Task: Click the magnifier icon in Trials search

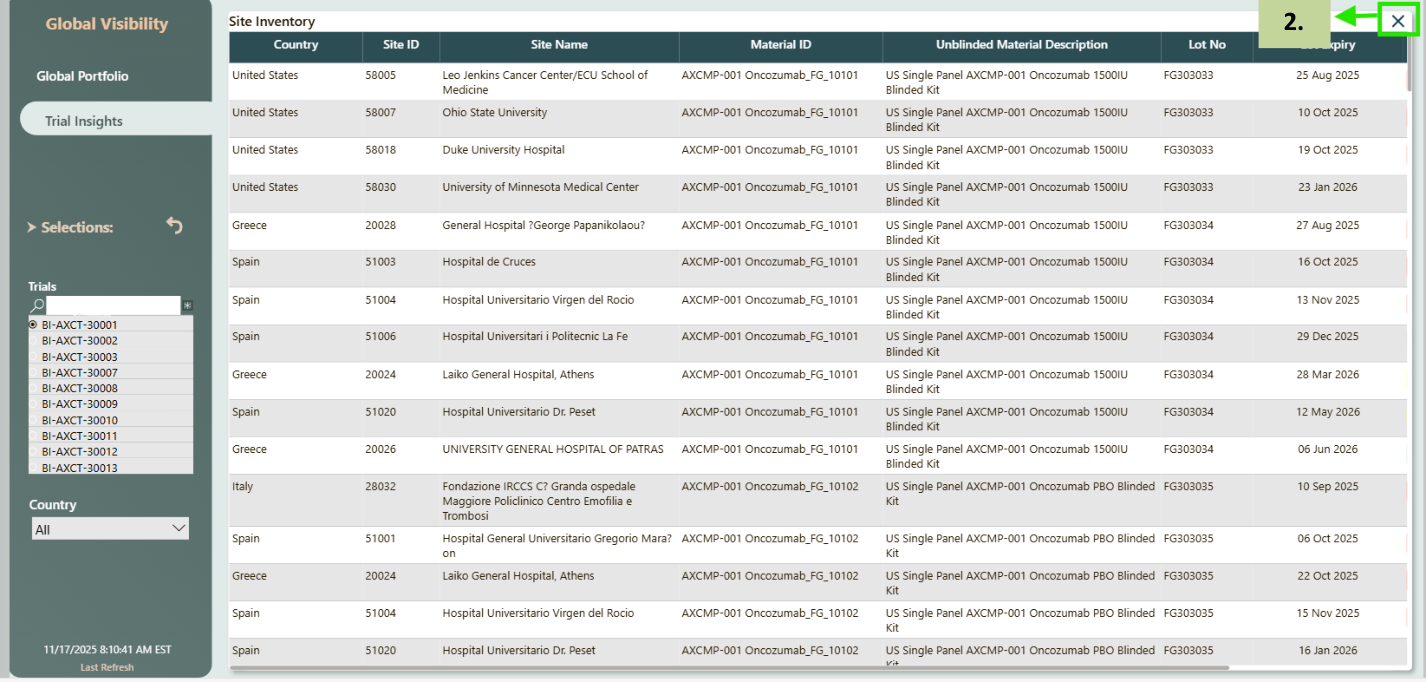Action: [37, 306]
